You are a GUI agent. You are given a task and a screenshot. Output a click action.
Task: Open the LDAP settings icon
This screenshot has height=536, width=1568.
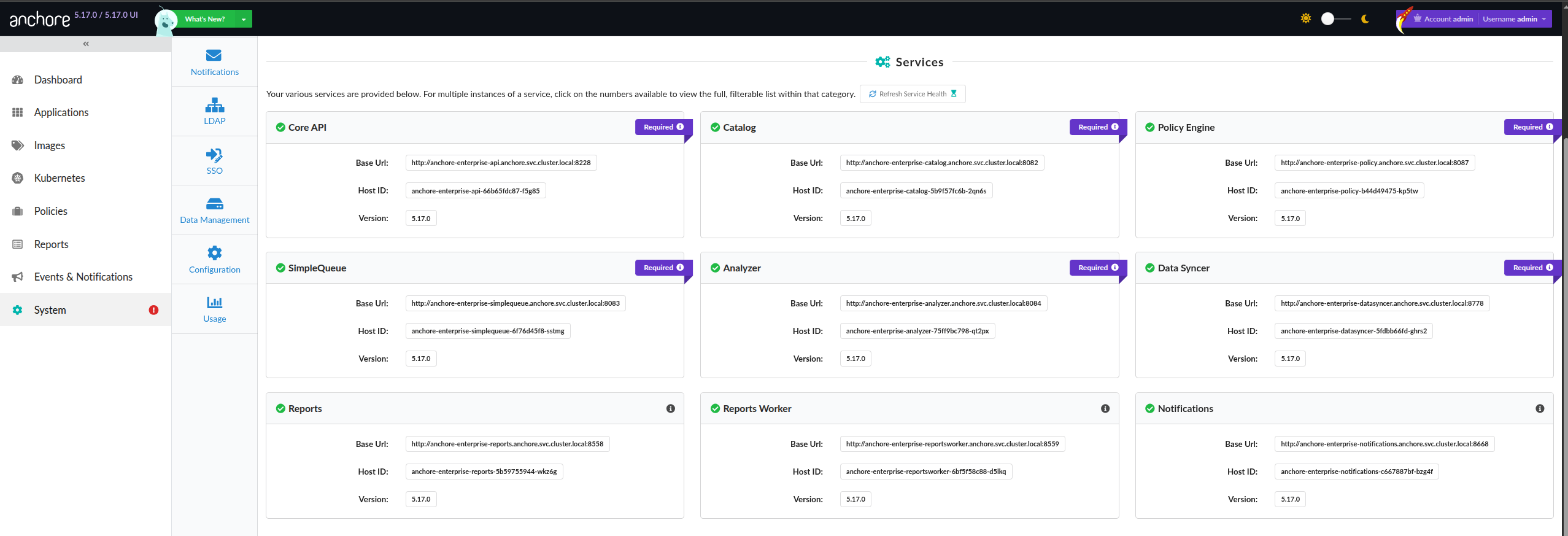(214, 106)
